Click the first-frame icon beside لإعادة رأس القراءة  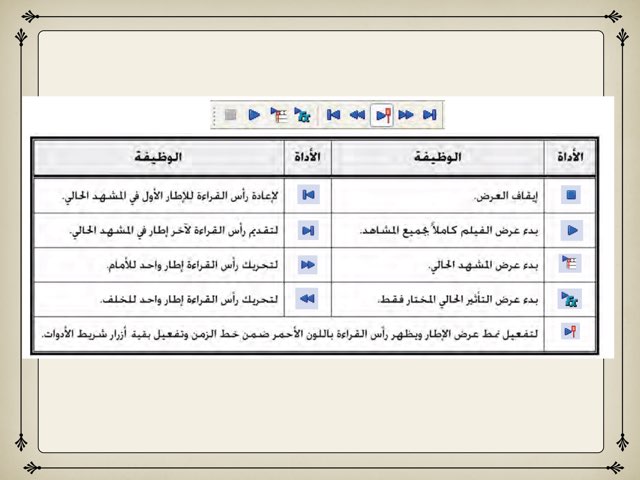click(308, 195)
